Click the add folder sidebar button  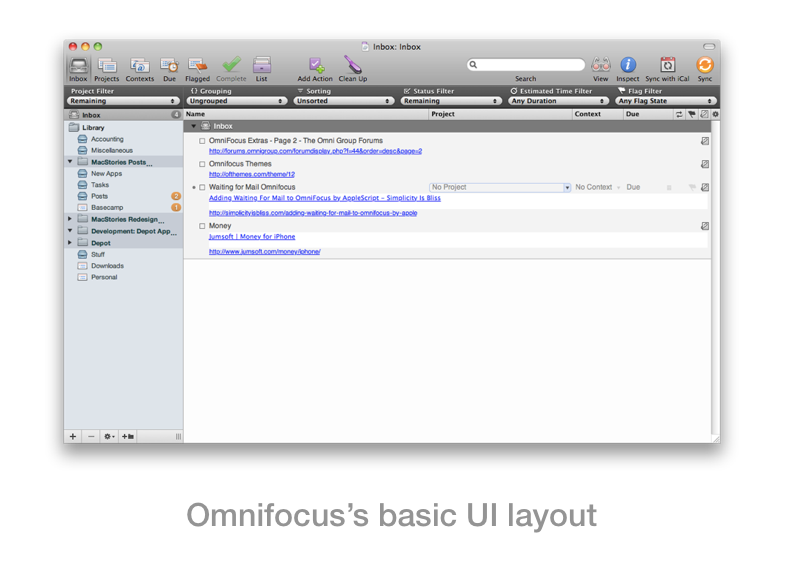point(128,436)
